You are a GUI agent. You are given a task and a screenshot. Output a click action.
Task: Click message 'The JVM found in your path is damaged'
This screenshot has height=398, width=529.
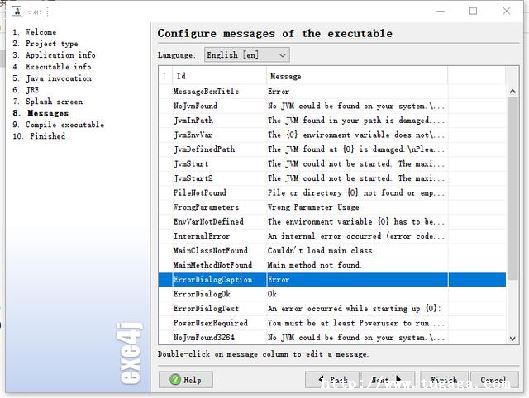(x=356, y=120)
